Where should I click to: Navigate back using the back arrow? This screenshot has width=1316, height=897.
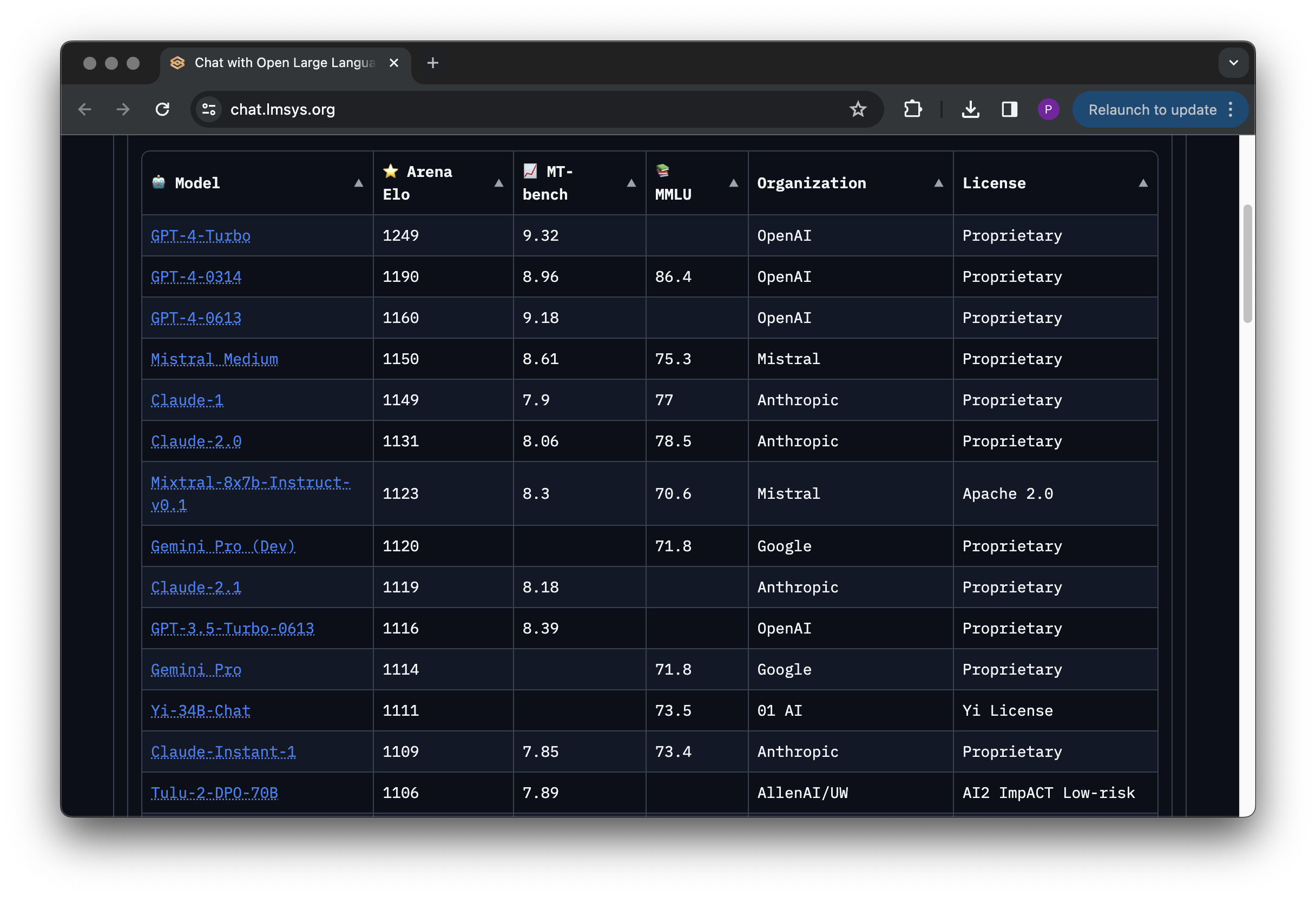click(85, 109)
